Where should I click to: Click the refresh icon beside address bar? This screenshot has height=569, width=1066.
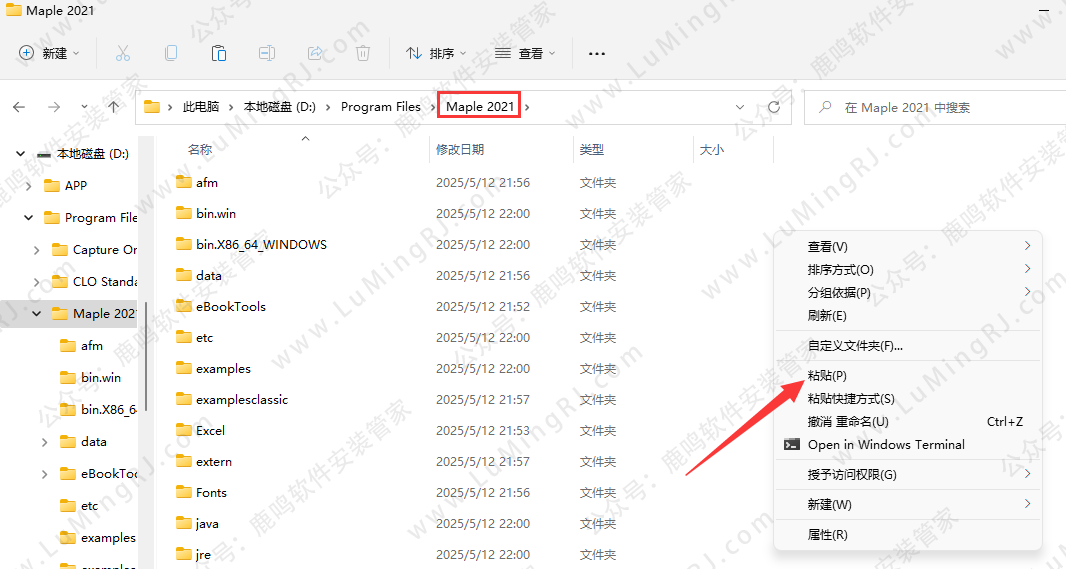pyautogui.click(x=774, y=107)
